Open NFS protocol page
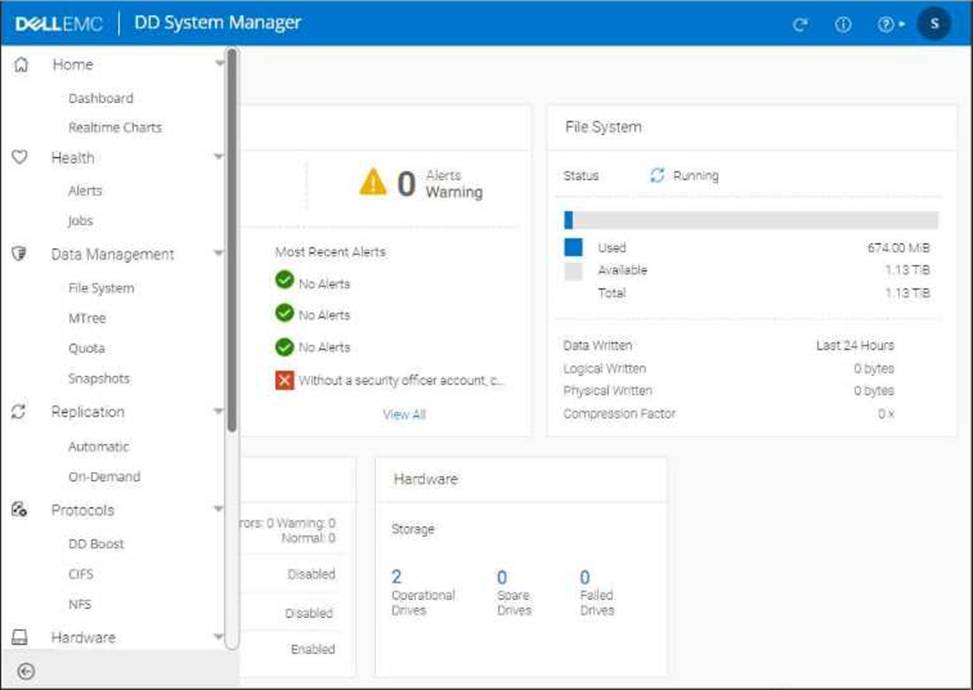The image size is (973, 690). [79, 604]
